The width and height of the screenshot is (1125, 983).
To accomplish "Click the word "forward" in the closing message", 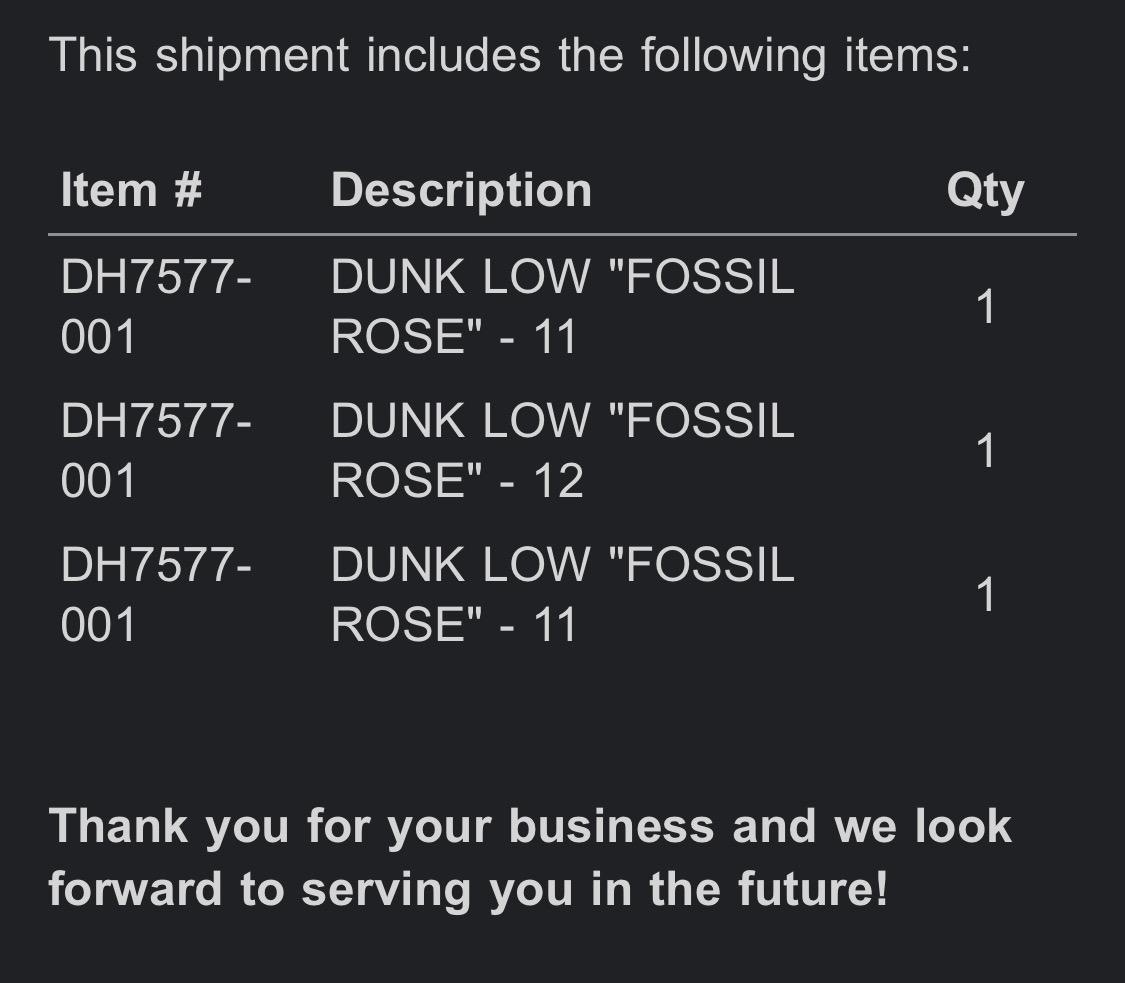I will pos(135,889).
